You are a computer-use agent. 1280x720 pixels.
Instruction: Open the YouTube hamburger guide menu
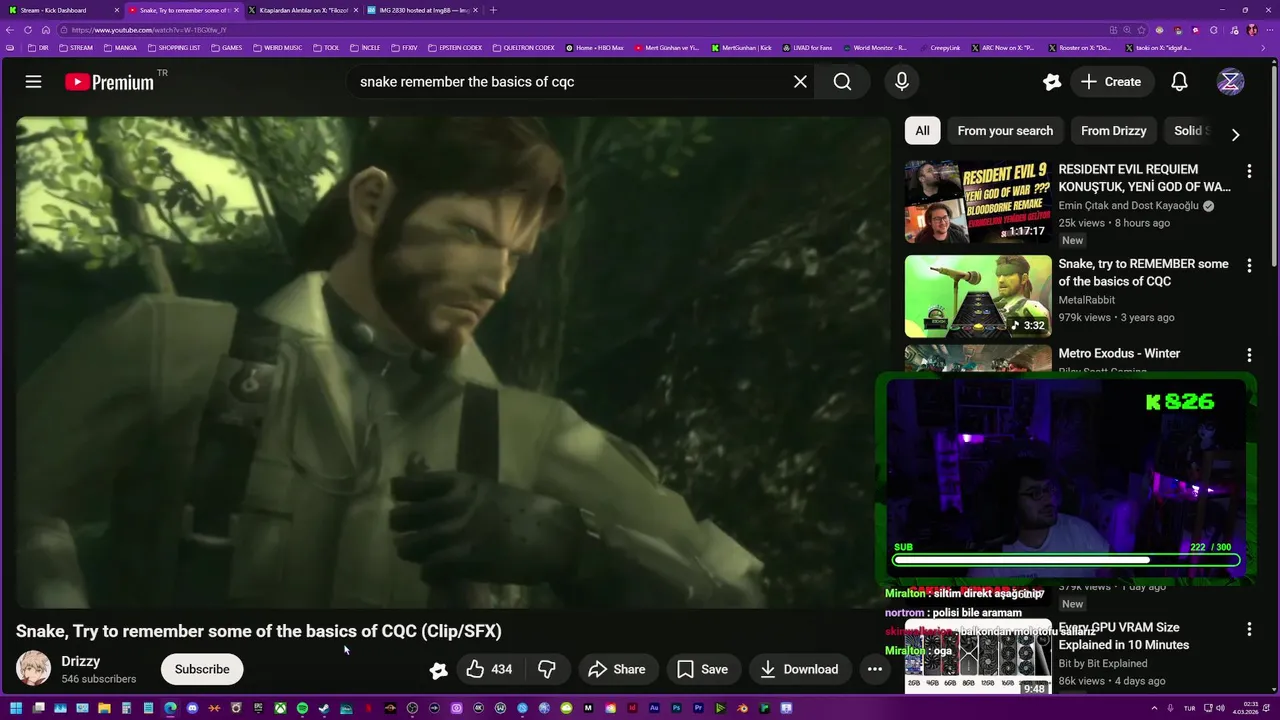[x=33, y=82]
